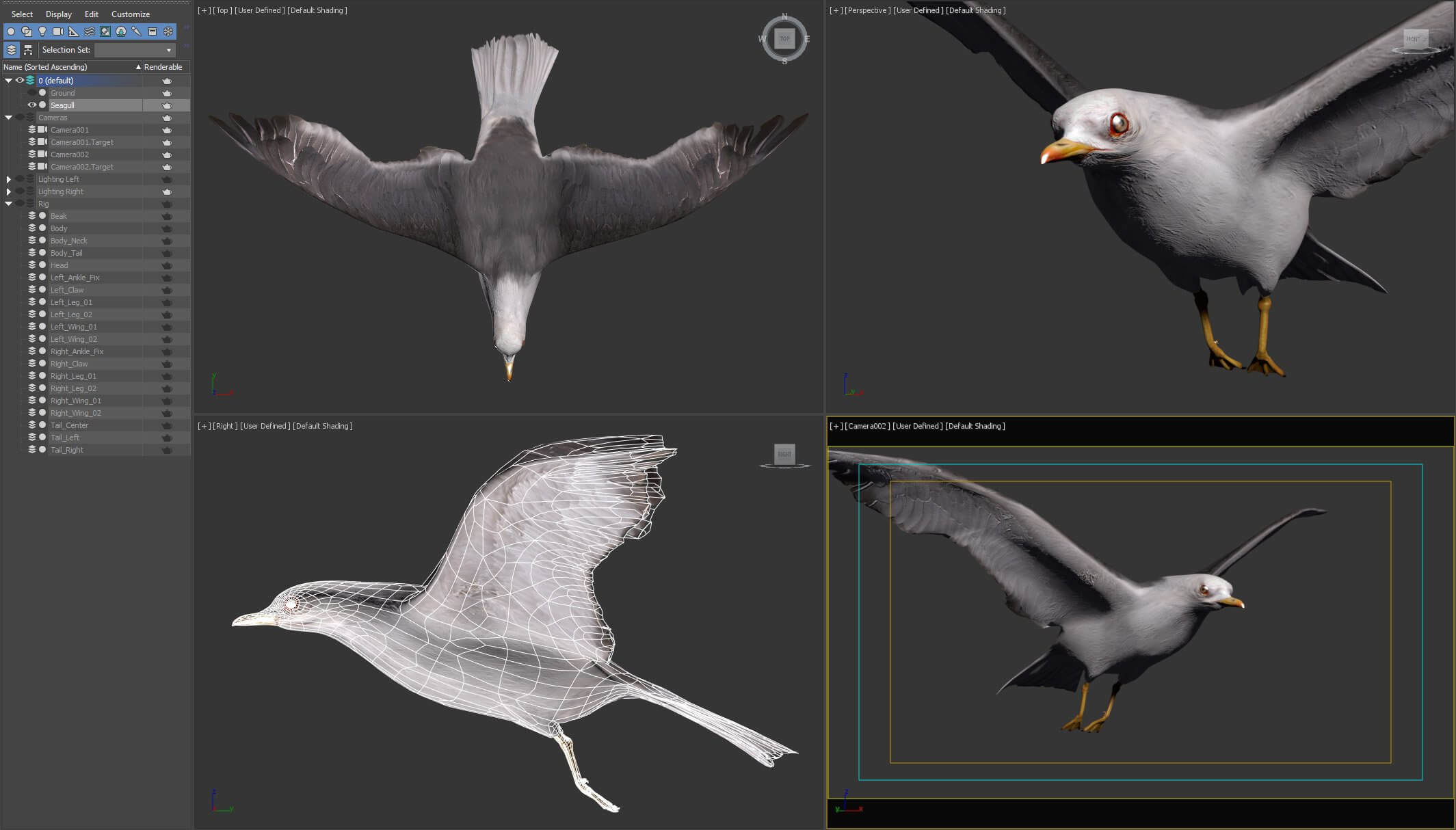1456x830 pixels.
Task: Click the Sort by Layer icon
Action: [x=12, y=50]
